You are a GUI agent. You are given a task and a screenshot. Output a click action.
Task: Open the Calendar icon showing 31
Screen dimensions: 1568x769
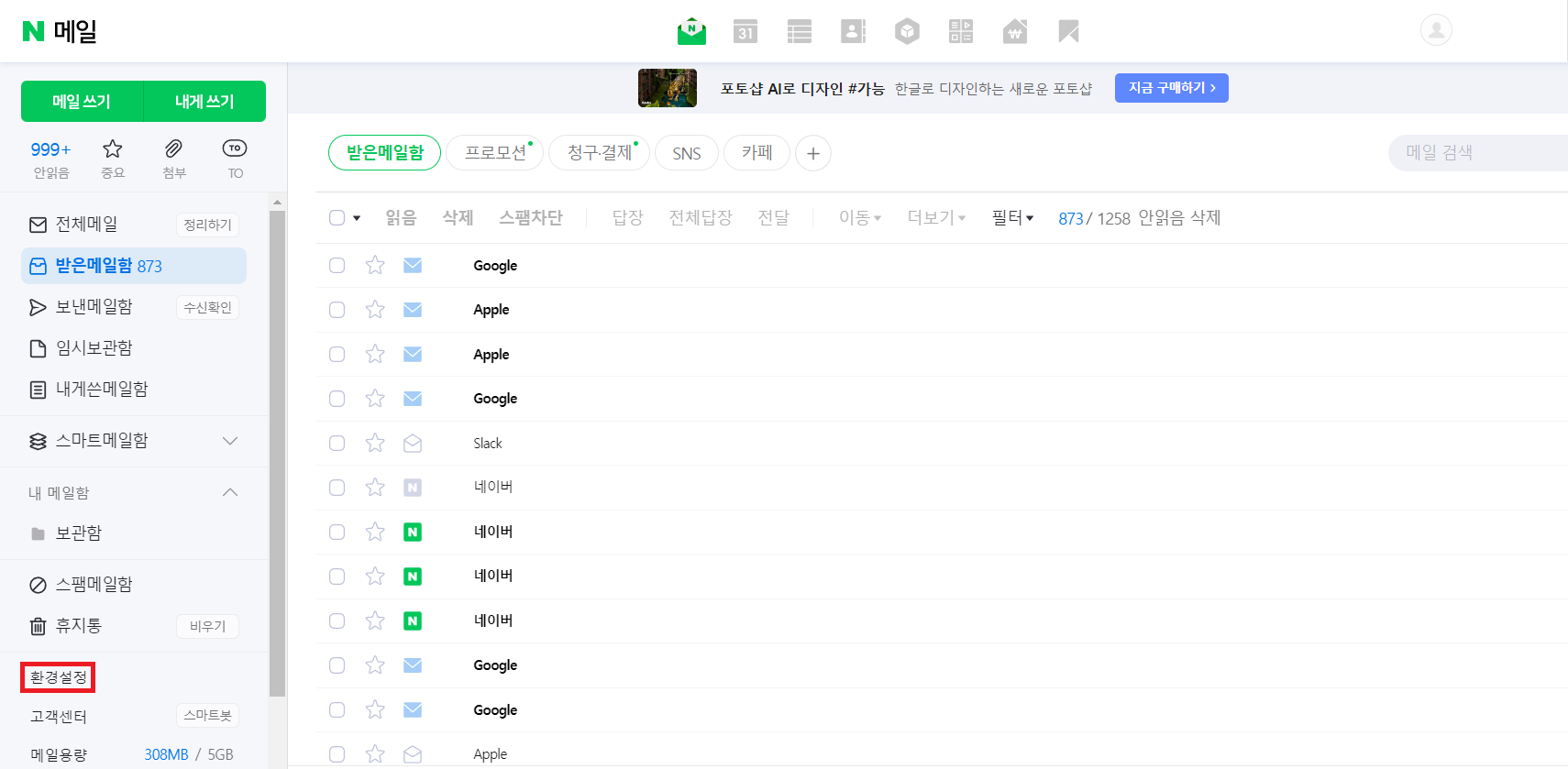coord(745,32)
